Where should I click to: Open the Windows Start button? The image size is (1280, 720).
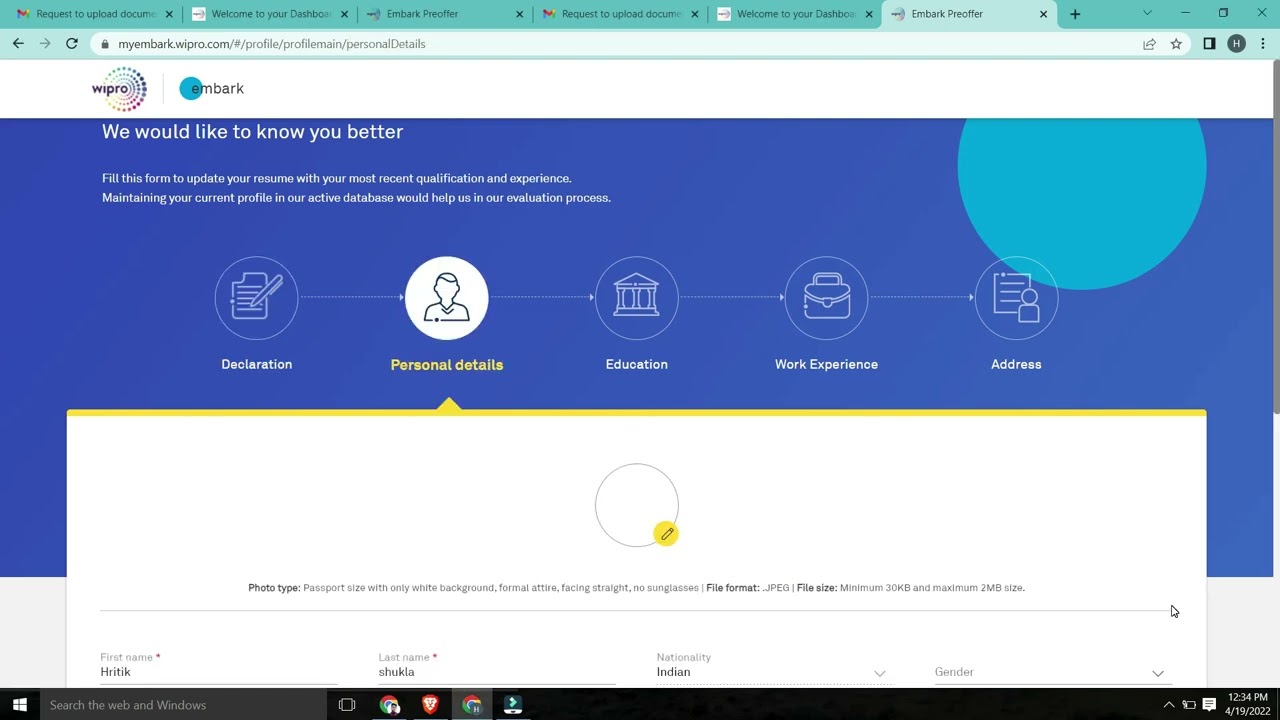20,705
